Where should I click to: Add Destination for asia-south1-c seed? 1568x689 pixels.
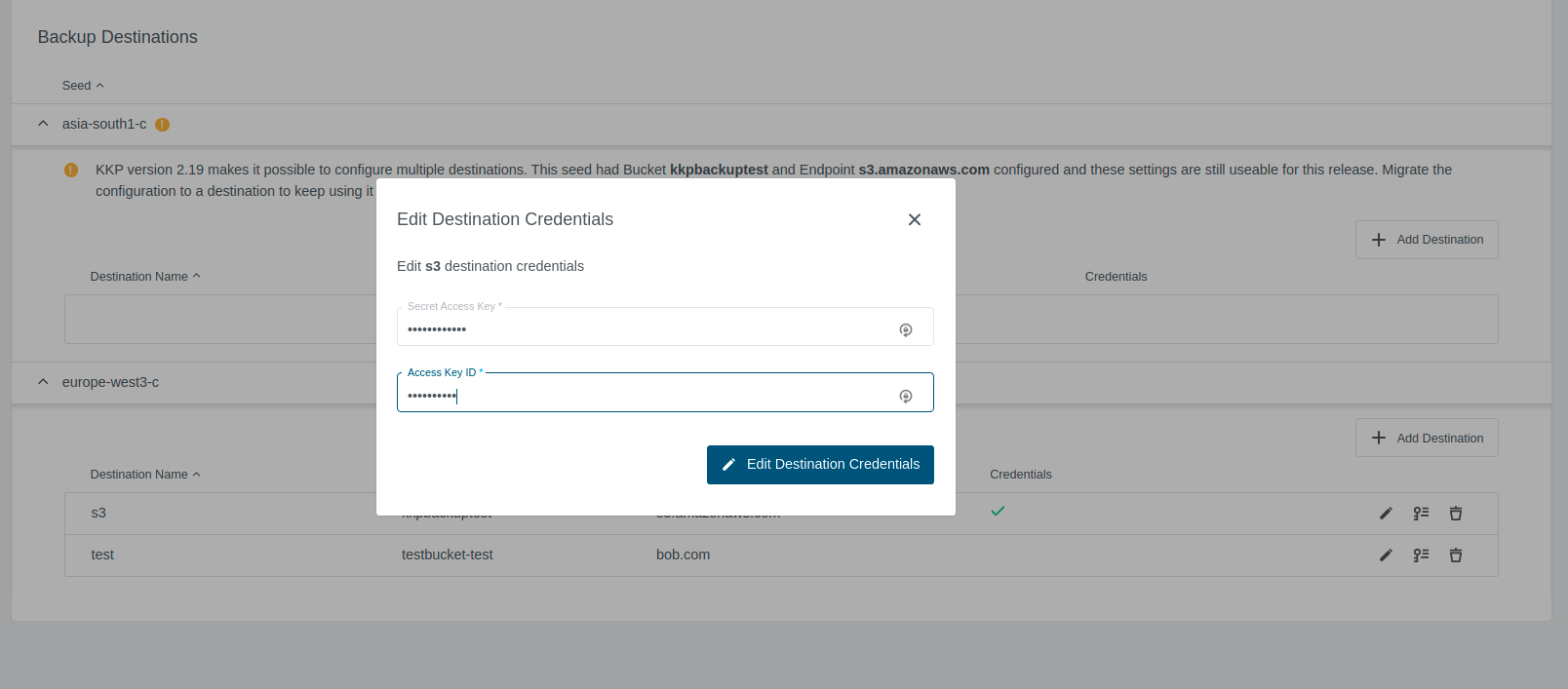(x=1426, y=240)
